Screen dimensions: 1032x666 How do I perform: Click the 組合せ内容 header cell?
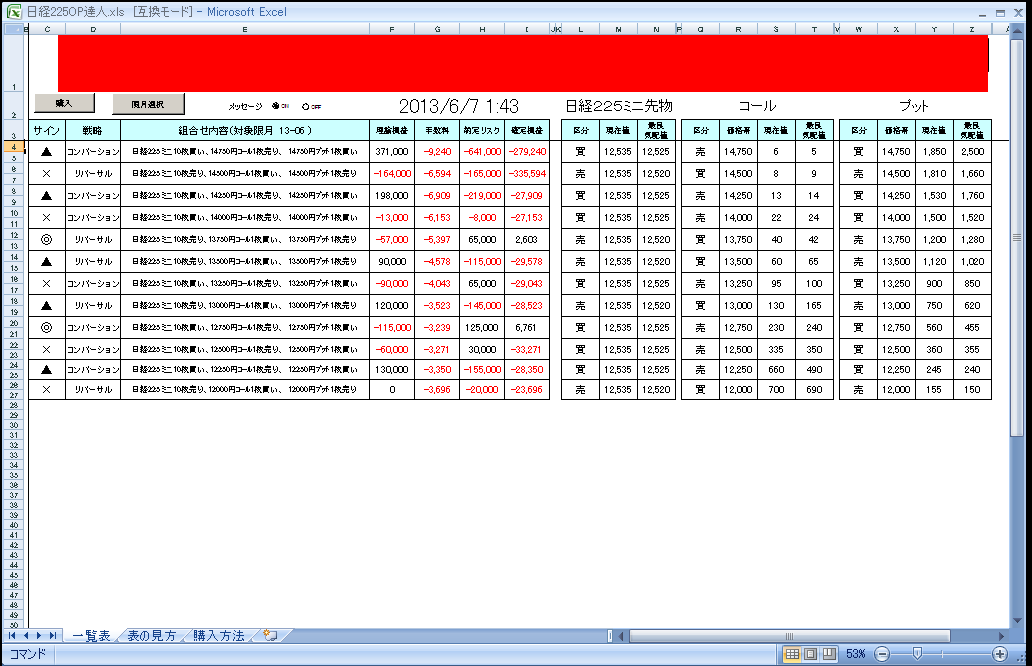click(245, 130)
